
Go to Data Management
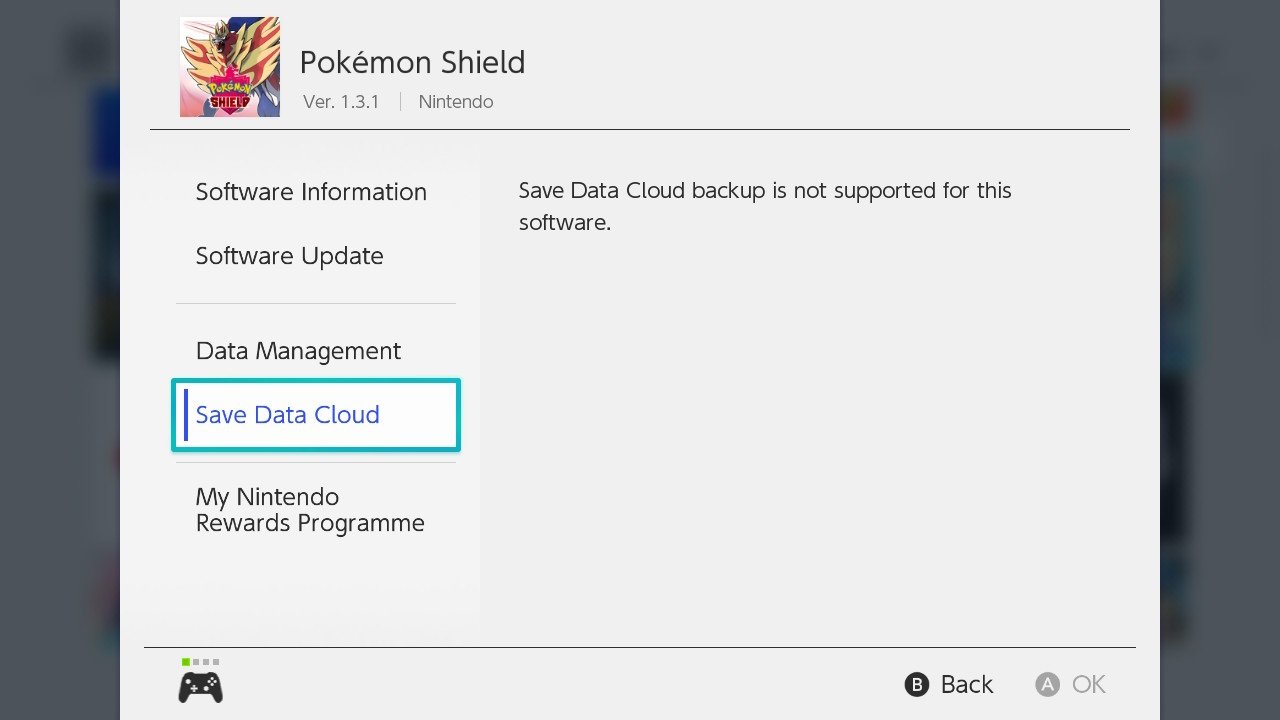click(298, 351)
